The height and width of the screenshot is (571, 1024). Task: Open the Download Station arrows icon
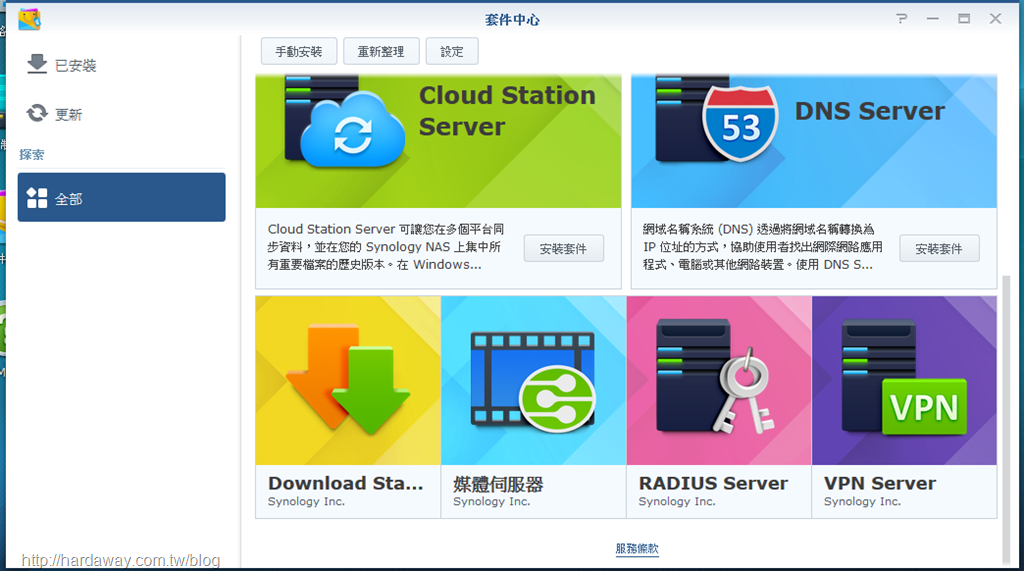[348, 380]
